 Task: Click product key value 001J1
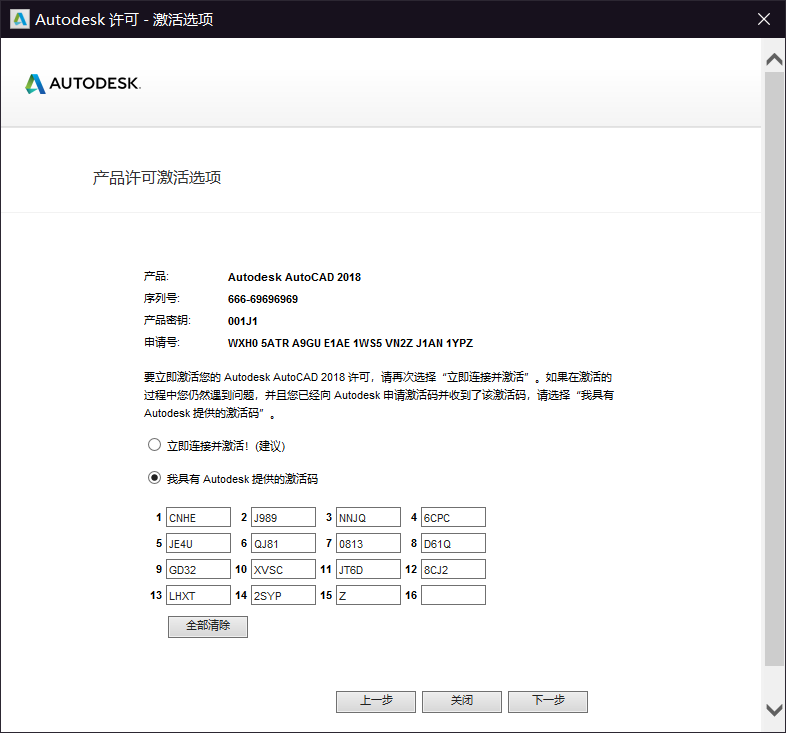[x=243, y=321]
